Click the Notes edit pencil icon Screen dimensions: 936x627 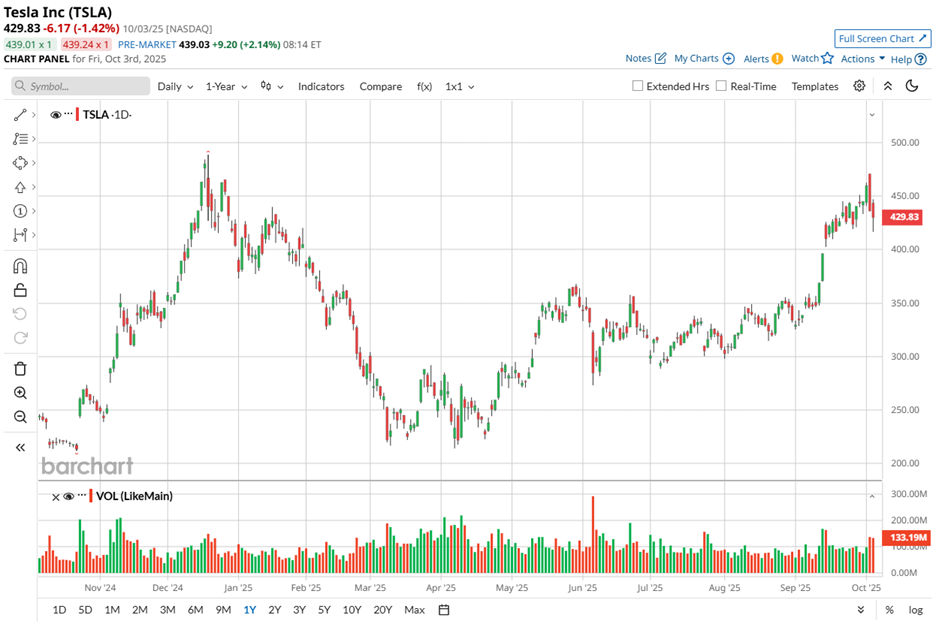[660, 58]
